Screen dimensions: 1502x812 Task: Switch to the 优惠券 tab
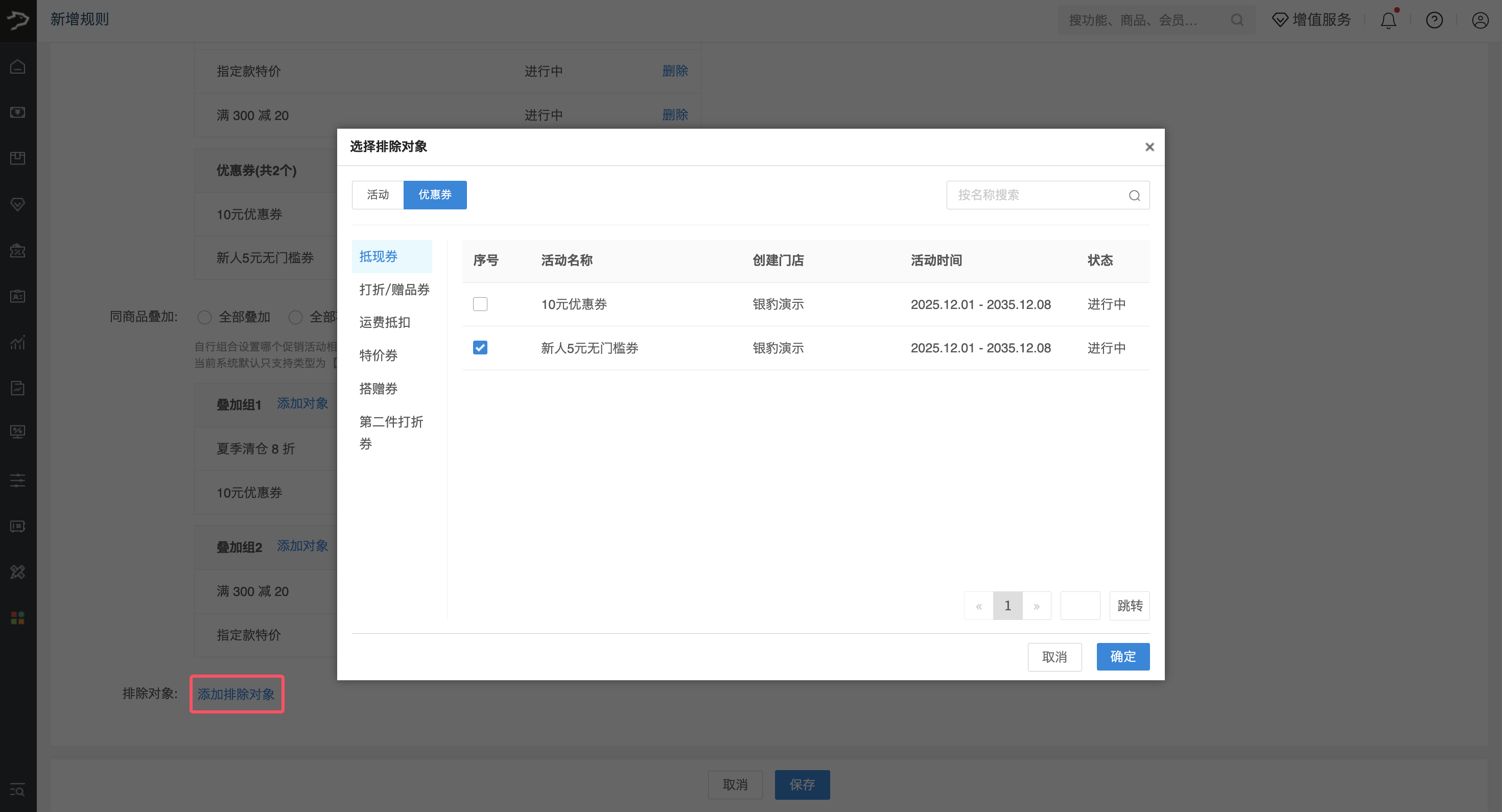click(435, 195)
